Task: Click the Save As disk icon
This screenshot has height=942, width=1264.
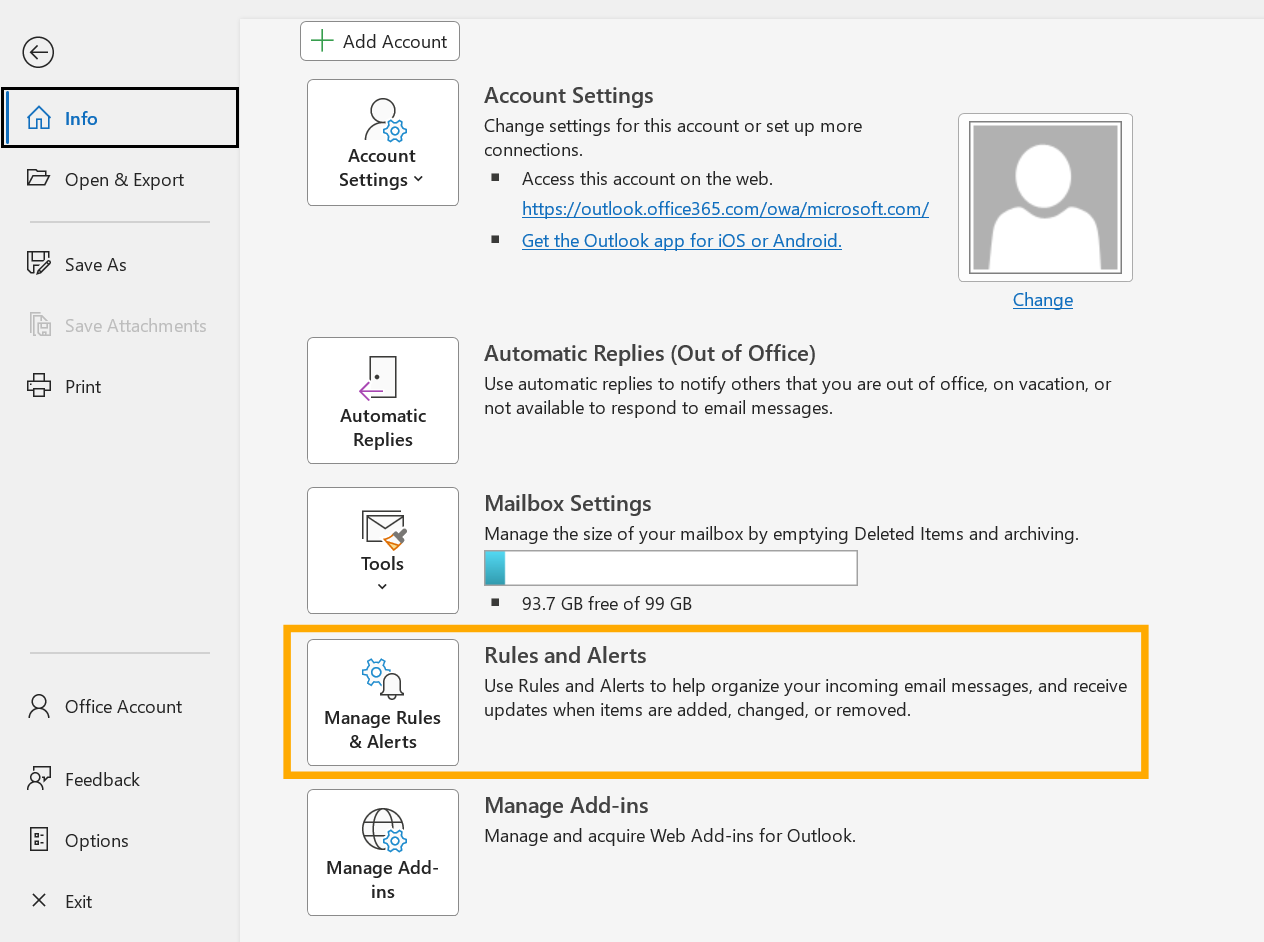Action: (x=39, y=264)
